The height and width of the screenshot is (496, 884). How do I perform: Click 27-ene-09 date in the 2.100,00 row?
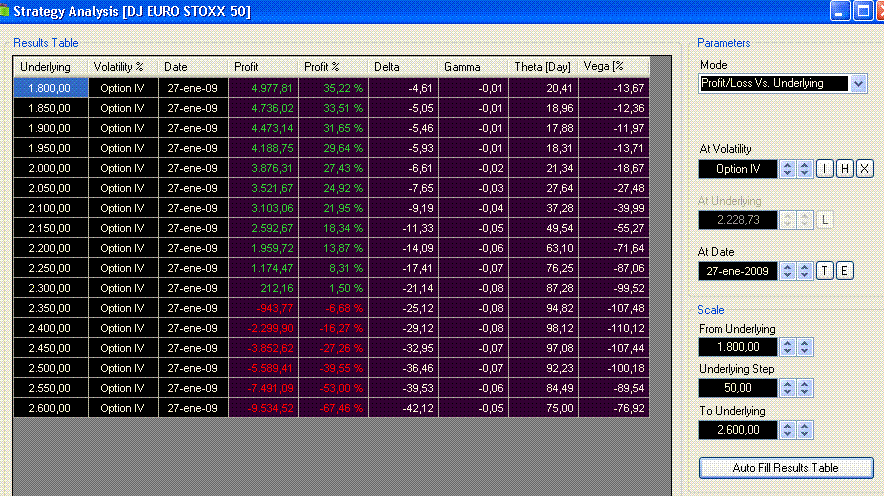[193, 208]
